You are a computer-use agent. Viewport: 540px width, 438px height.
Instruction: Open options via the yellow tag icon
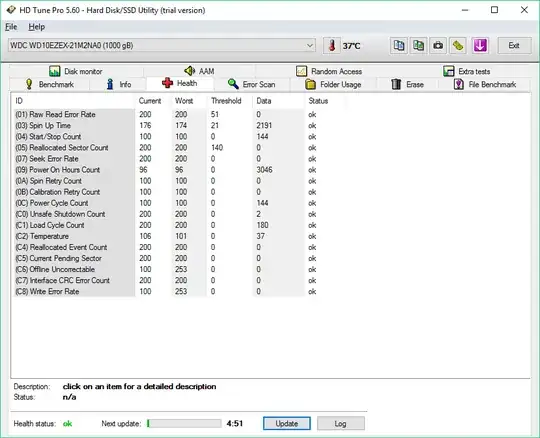[458, 45]
